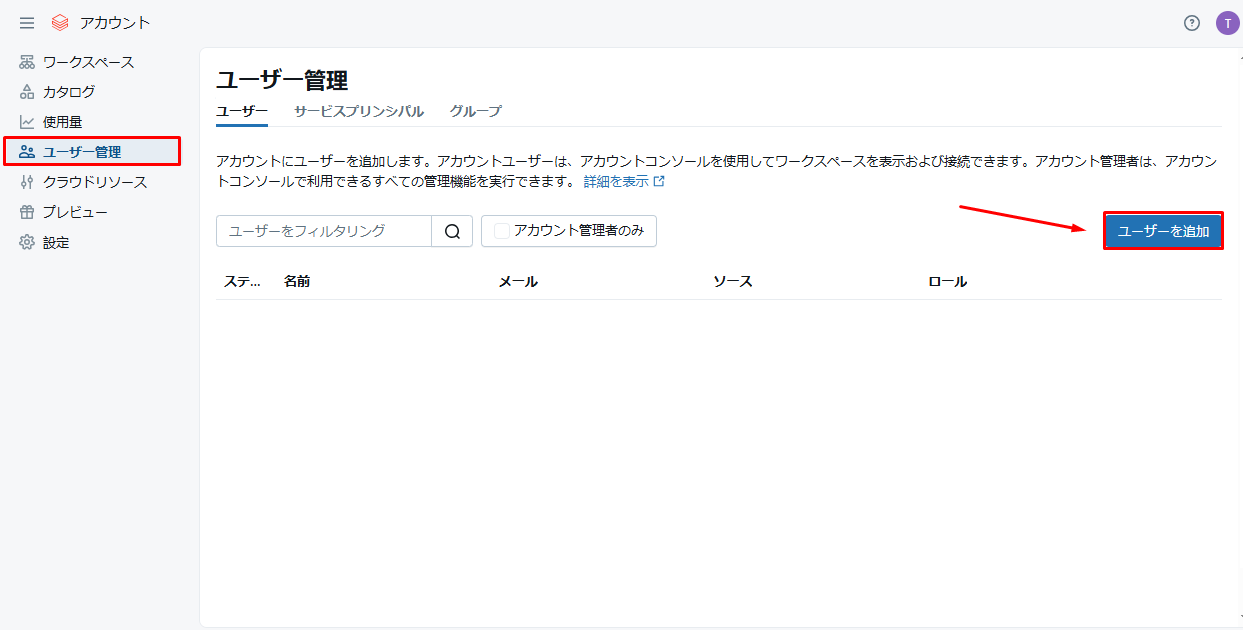Open 設定 via the gear icon
This screenshot has height=630, width=1244.
[27, 242]
